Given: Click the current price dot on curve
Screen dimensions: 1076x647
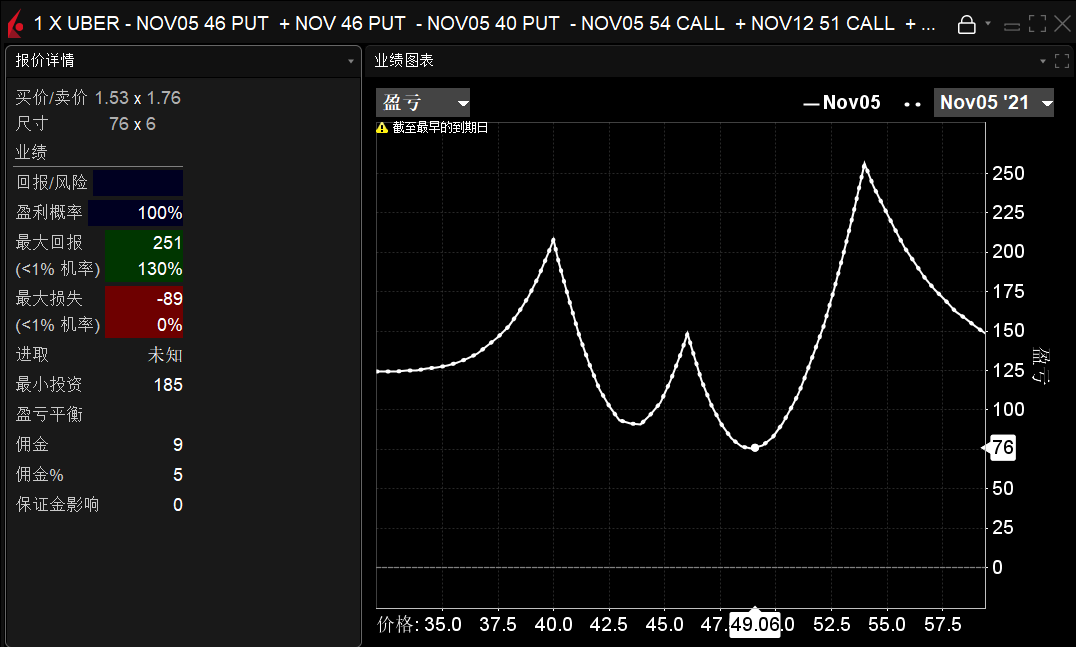Looking at the screenshot, I should coord(755,448).
